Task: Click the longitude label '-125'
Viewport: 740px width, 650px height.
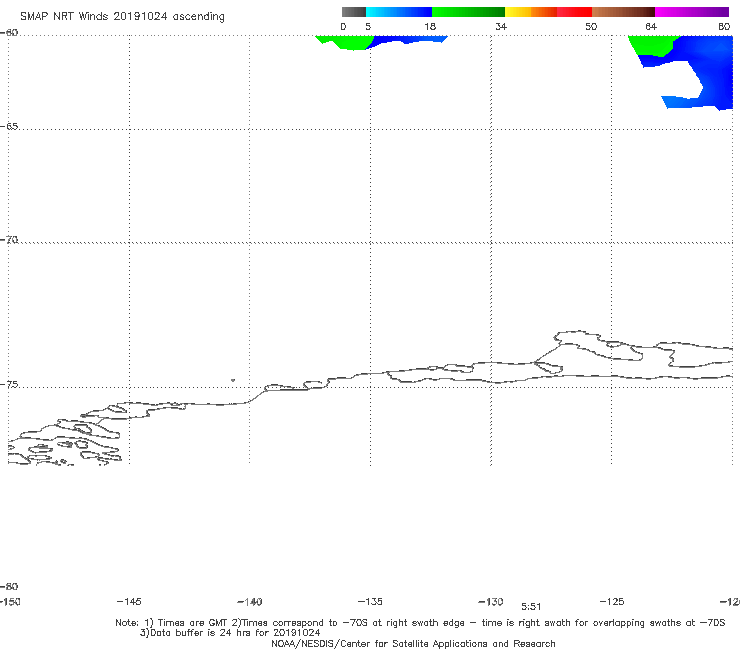Action: pyautogui.click(x=612, y=601)
